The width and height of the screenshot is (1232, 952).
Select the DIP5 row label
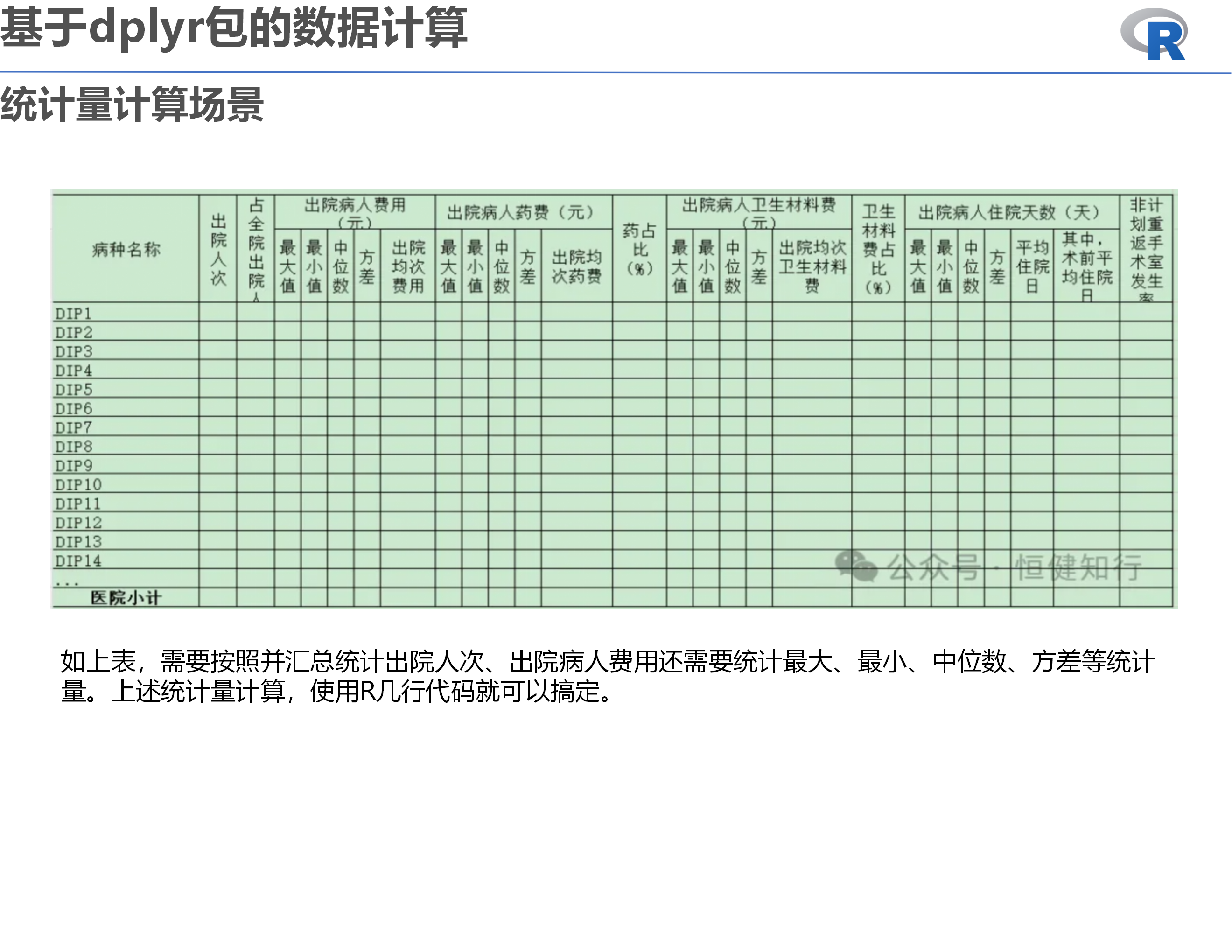click(73, 389)
